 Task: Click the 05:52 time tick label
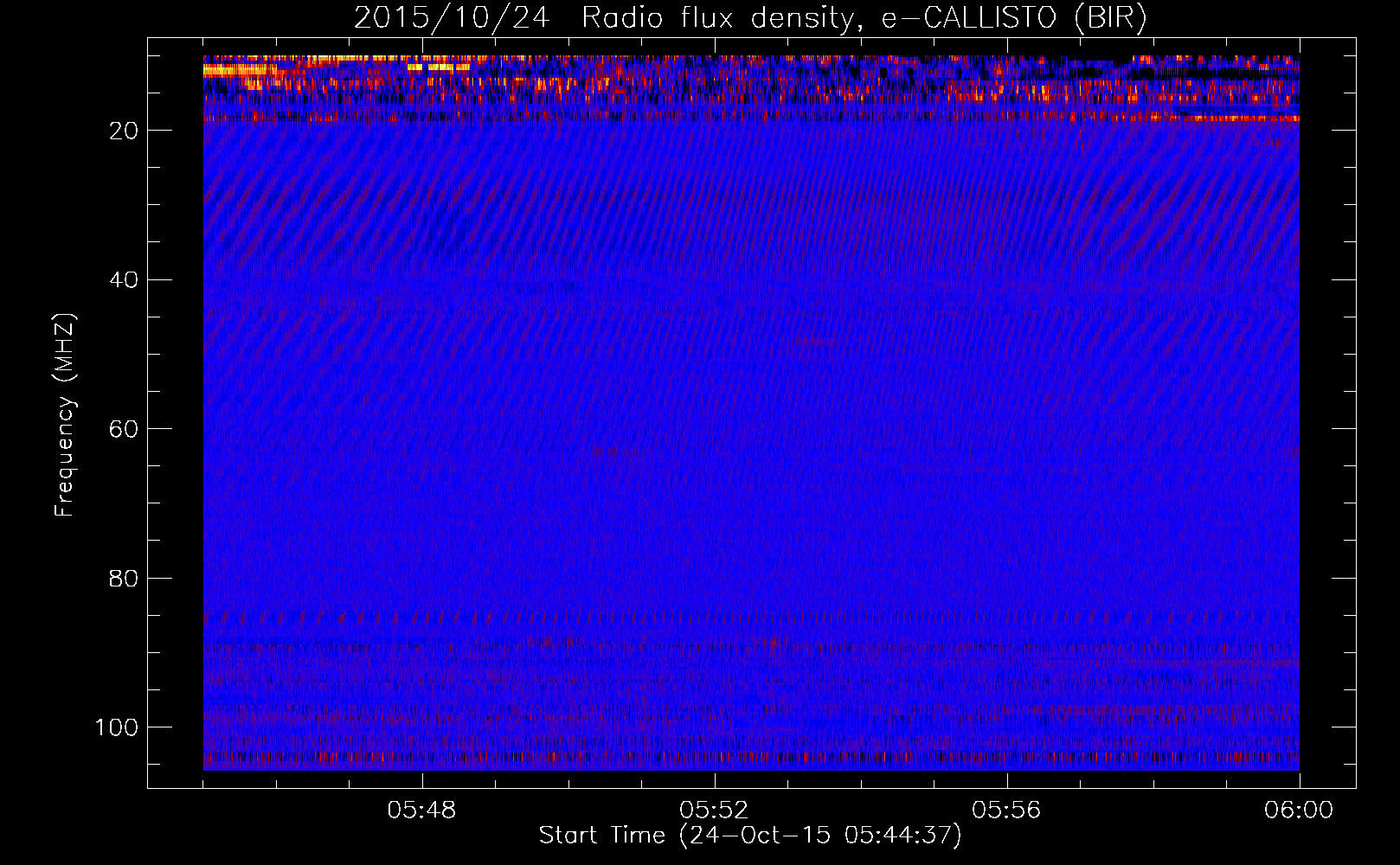pyautogui.click(x=714, y=811)
